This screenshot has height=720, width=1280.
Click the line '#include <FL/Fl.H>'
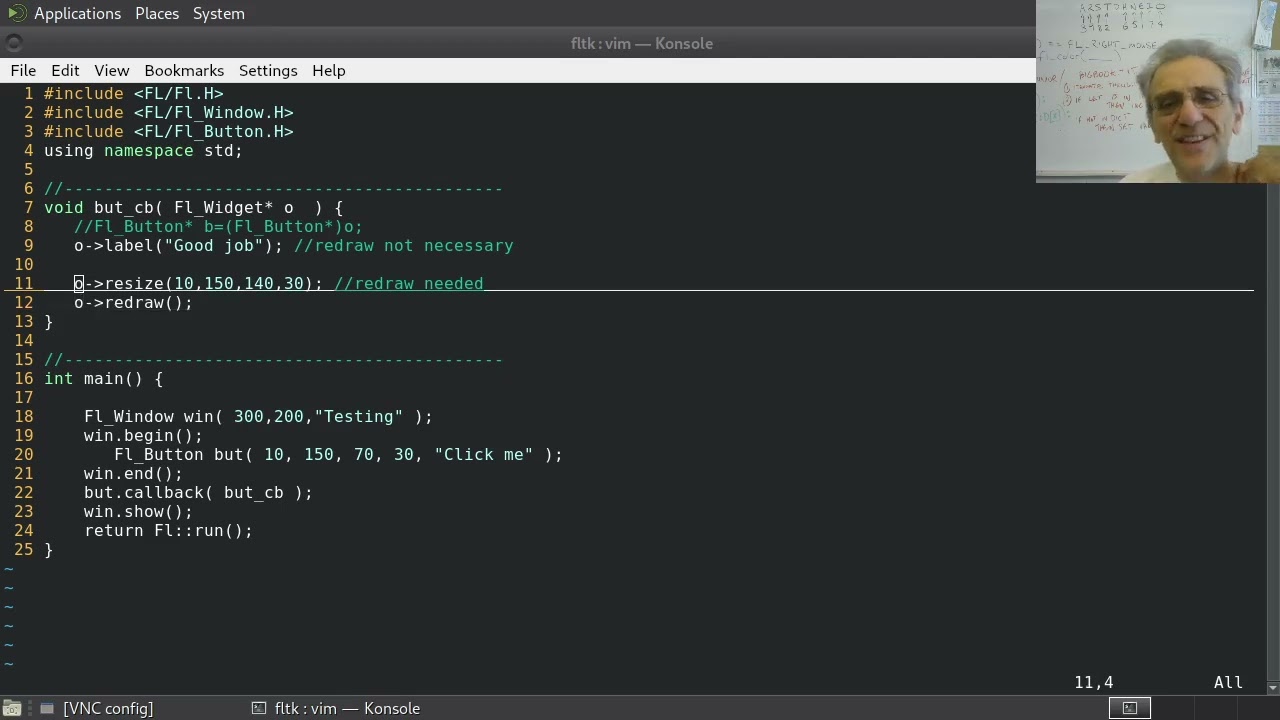point(134,93)
